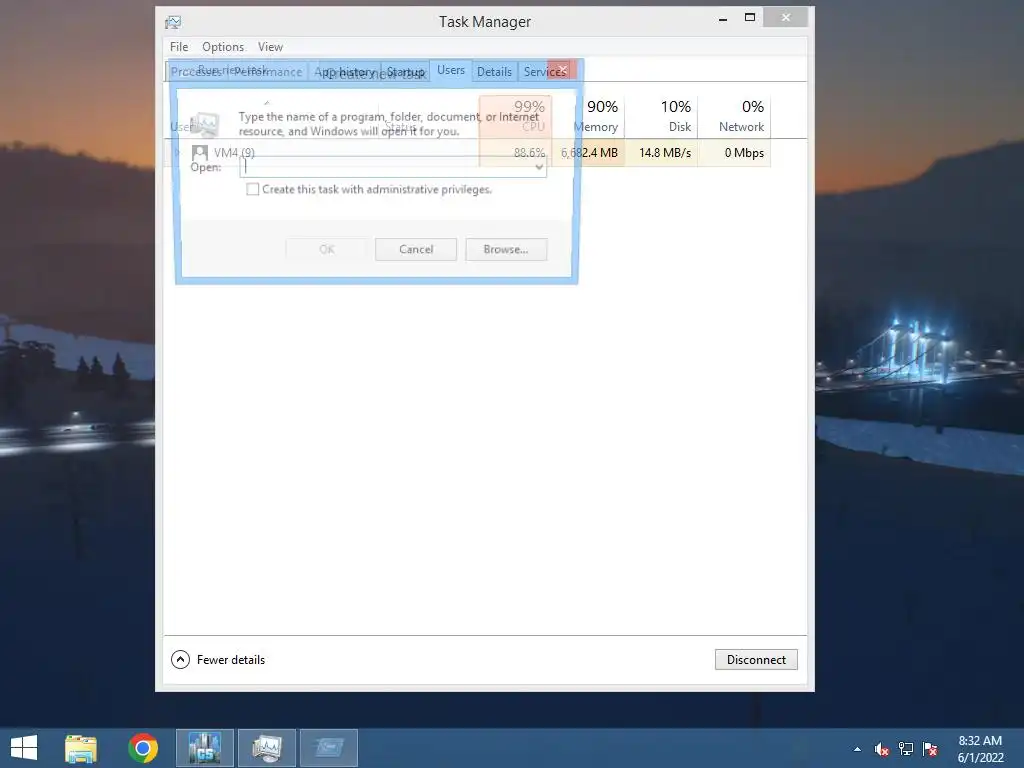This screenshot has height=768, width=1024.
Task: Cancel the Create new task dialog
Action: (416, 249)
